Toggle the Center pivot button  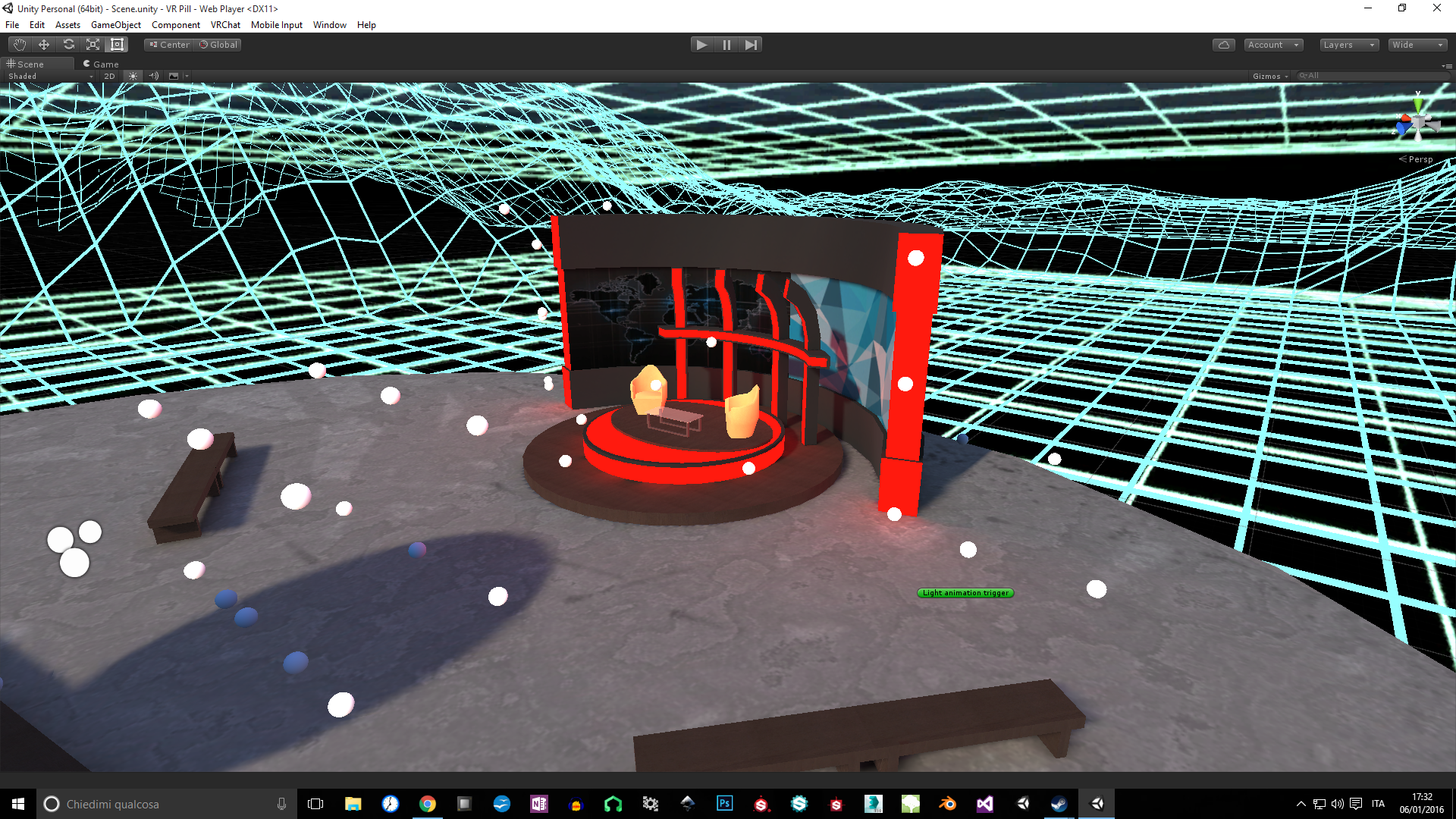point(169,45)
